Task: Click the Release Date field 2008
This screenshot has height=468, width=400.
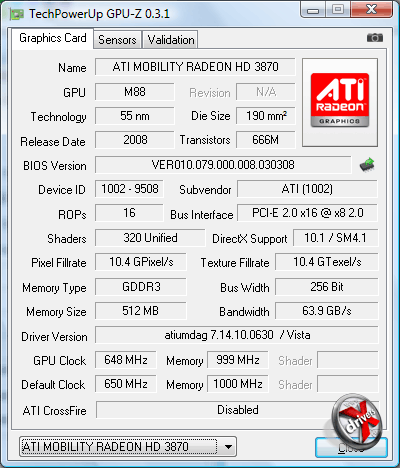Action: point(135,140)
